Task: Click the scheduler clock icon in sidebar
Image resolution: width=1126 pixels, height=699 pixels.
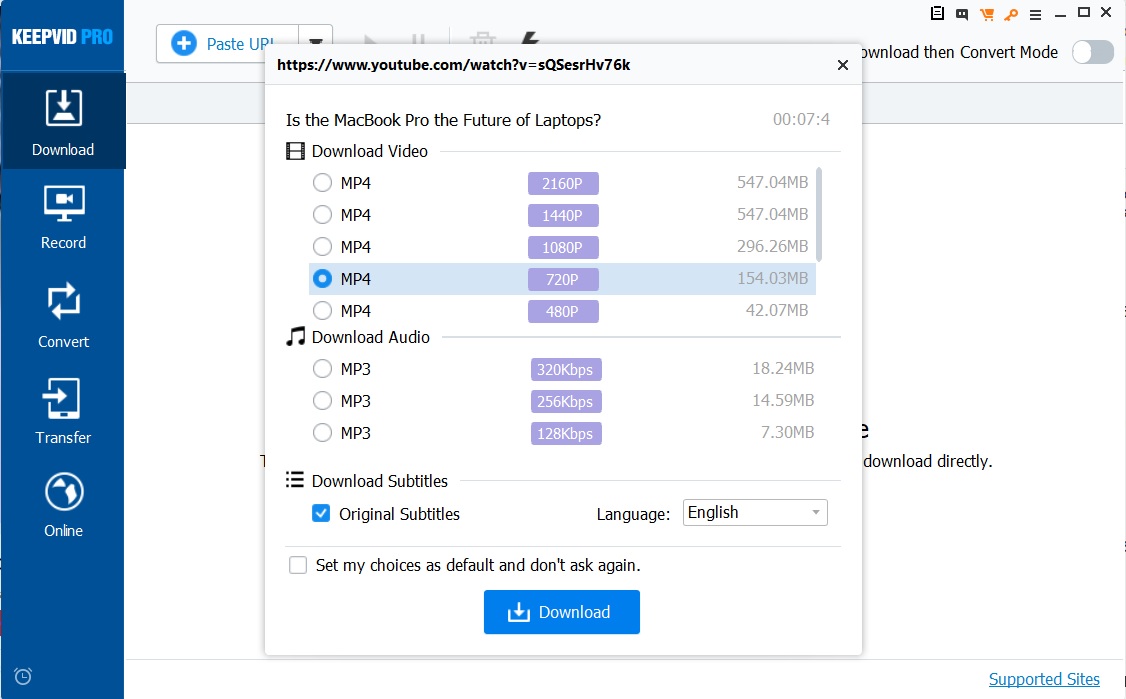Action: [x=23, y=676]
